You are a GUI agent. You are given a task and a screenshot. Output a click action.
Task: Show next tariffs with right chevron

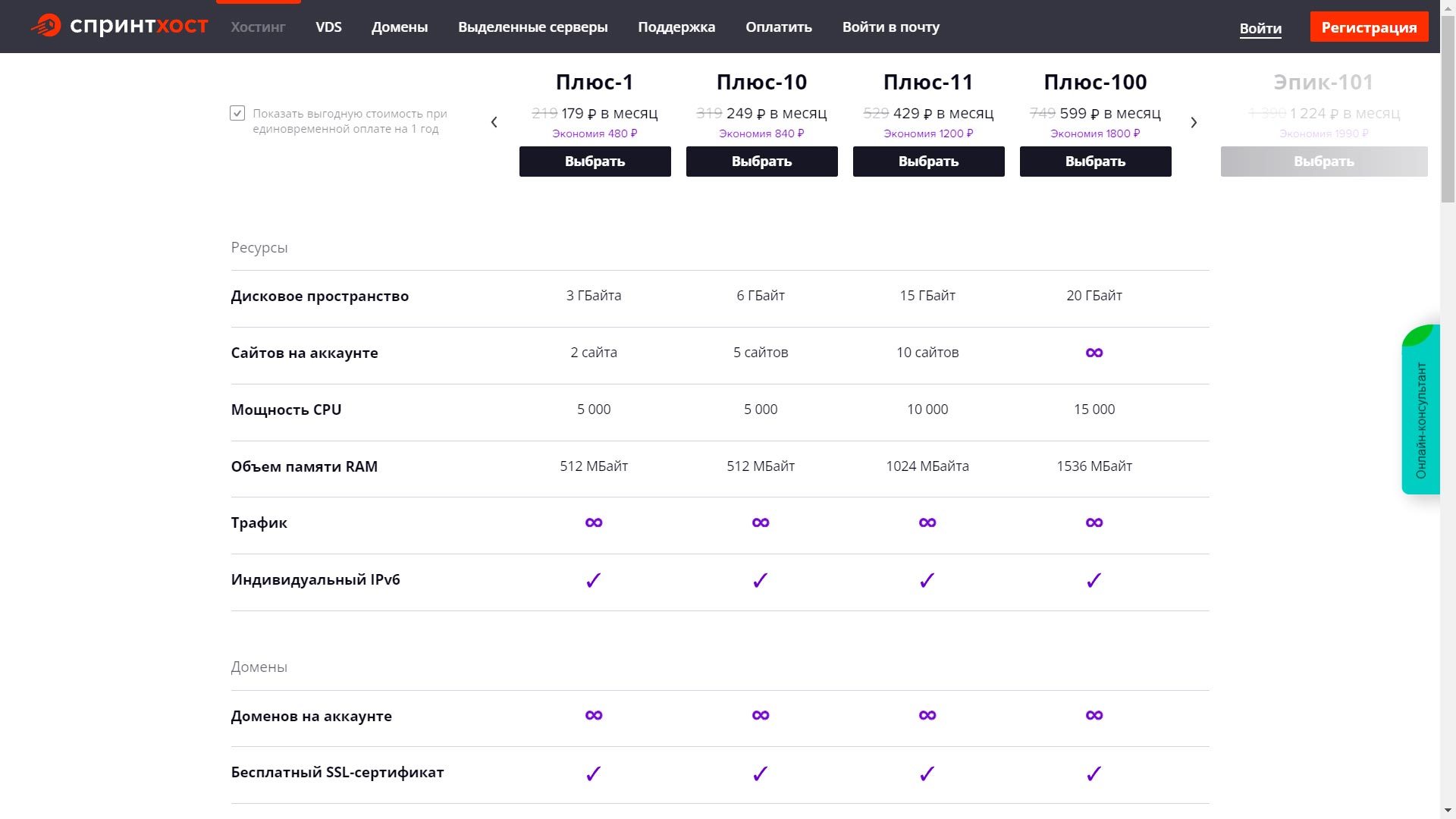point(1194,122)
